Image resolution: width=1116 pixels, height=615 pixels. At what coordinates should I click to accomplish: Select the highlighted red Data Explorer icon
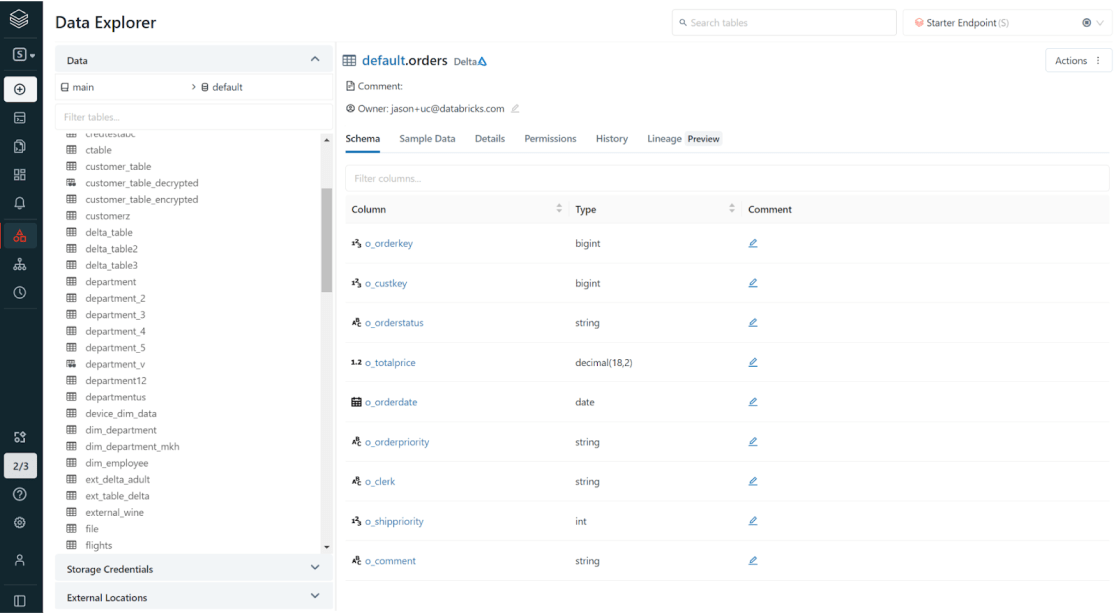tap(20, 232)
